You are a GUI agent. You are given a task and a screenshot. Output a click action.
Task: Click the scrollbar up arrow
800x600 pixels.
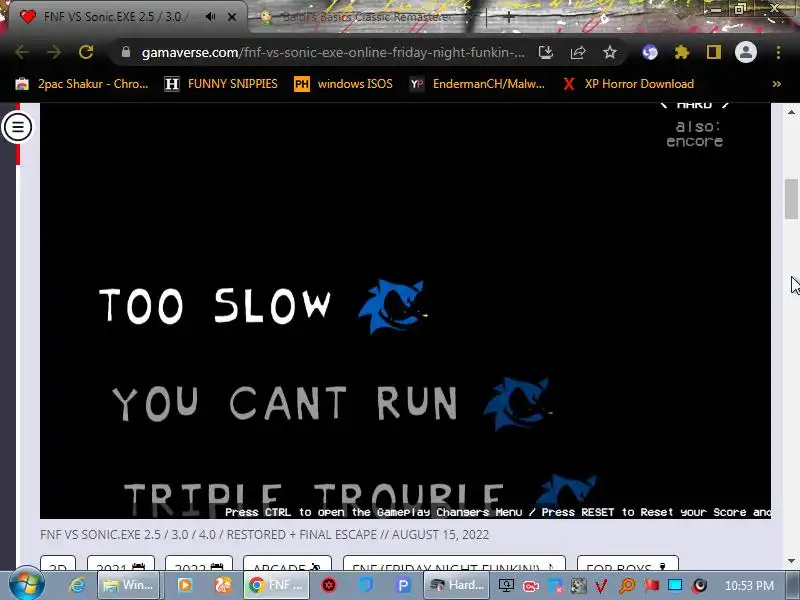(791, 112)
